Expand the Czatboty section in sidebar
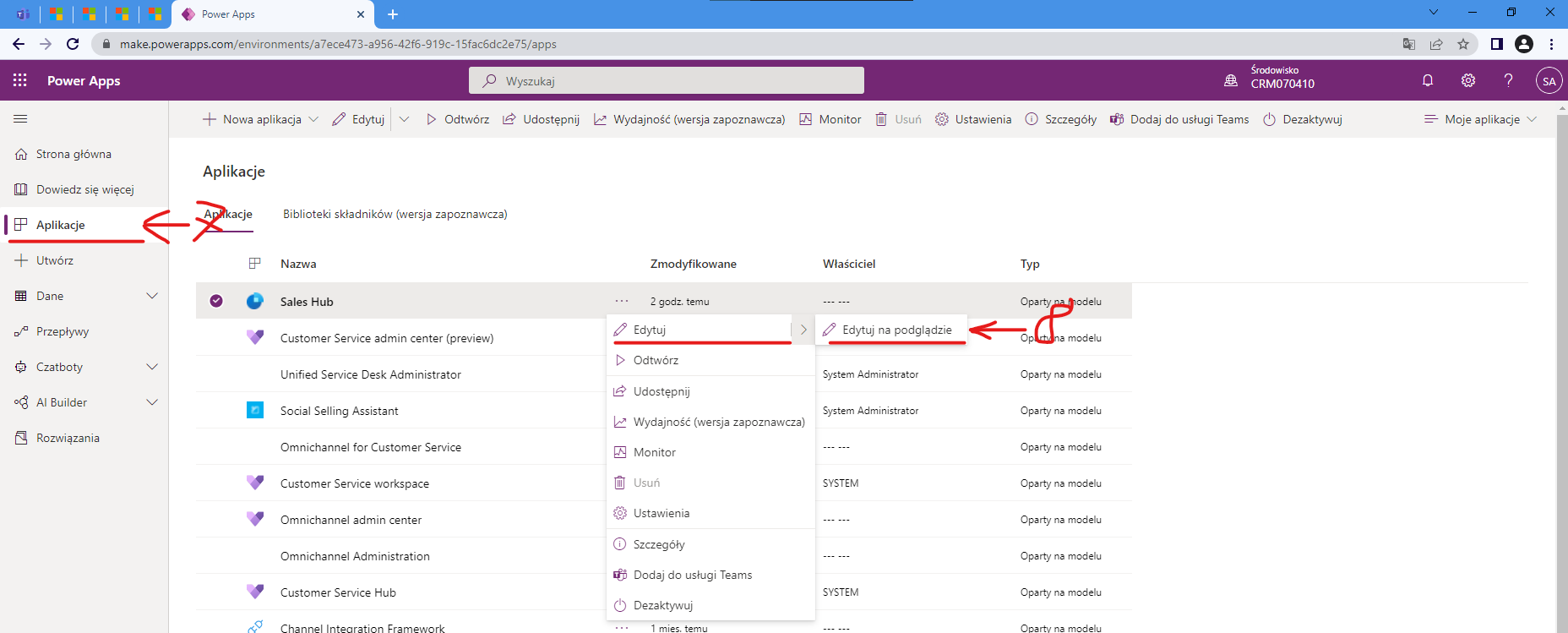The image size is (1568, 633). click(152, 367)
